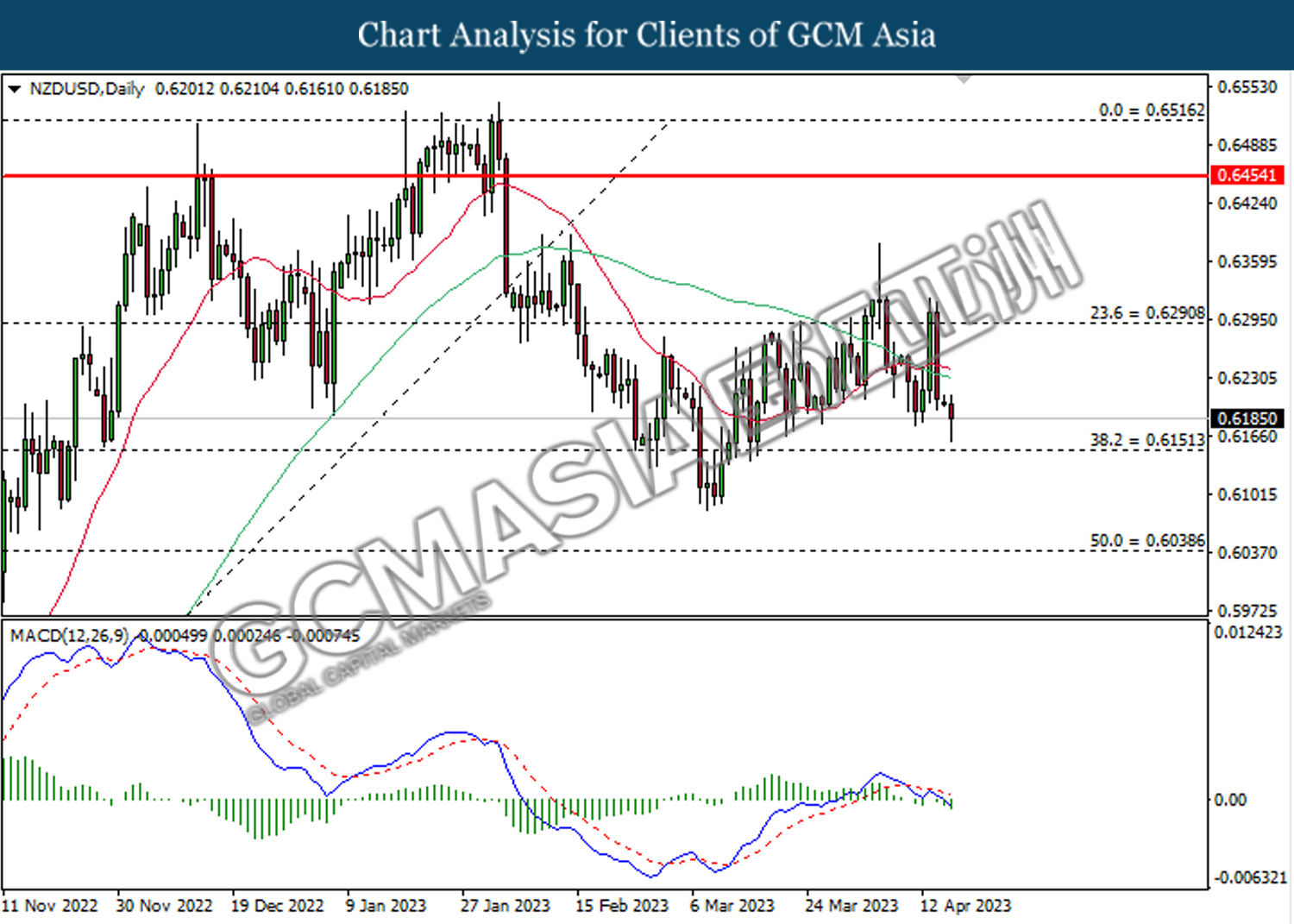Click the MACD scale value 0.012423
Screen dimensions: 1294x924
pos(1248,632)
